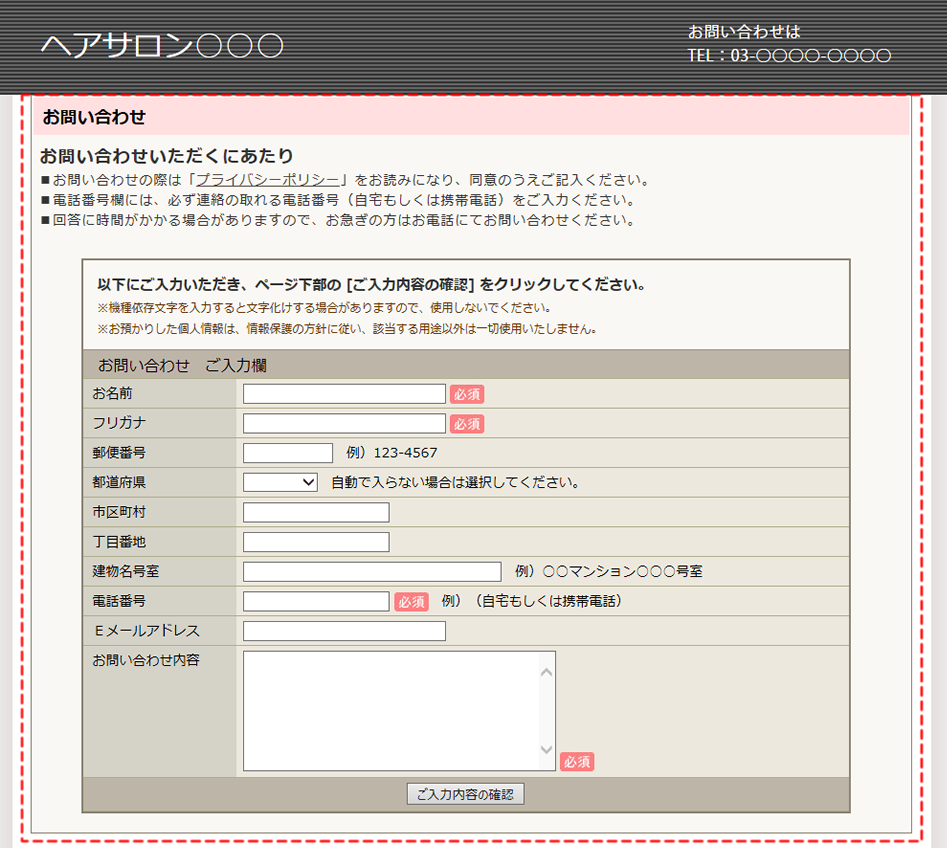Click the 必須 badge beside フリガナ
The height and width of the screenshot is (848, 947).
(467, 424)
